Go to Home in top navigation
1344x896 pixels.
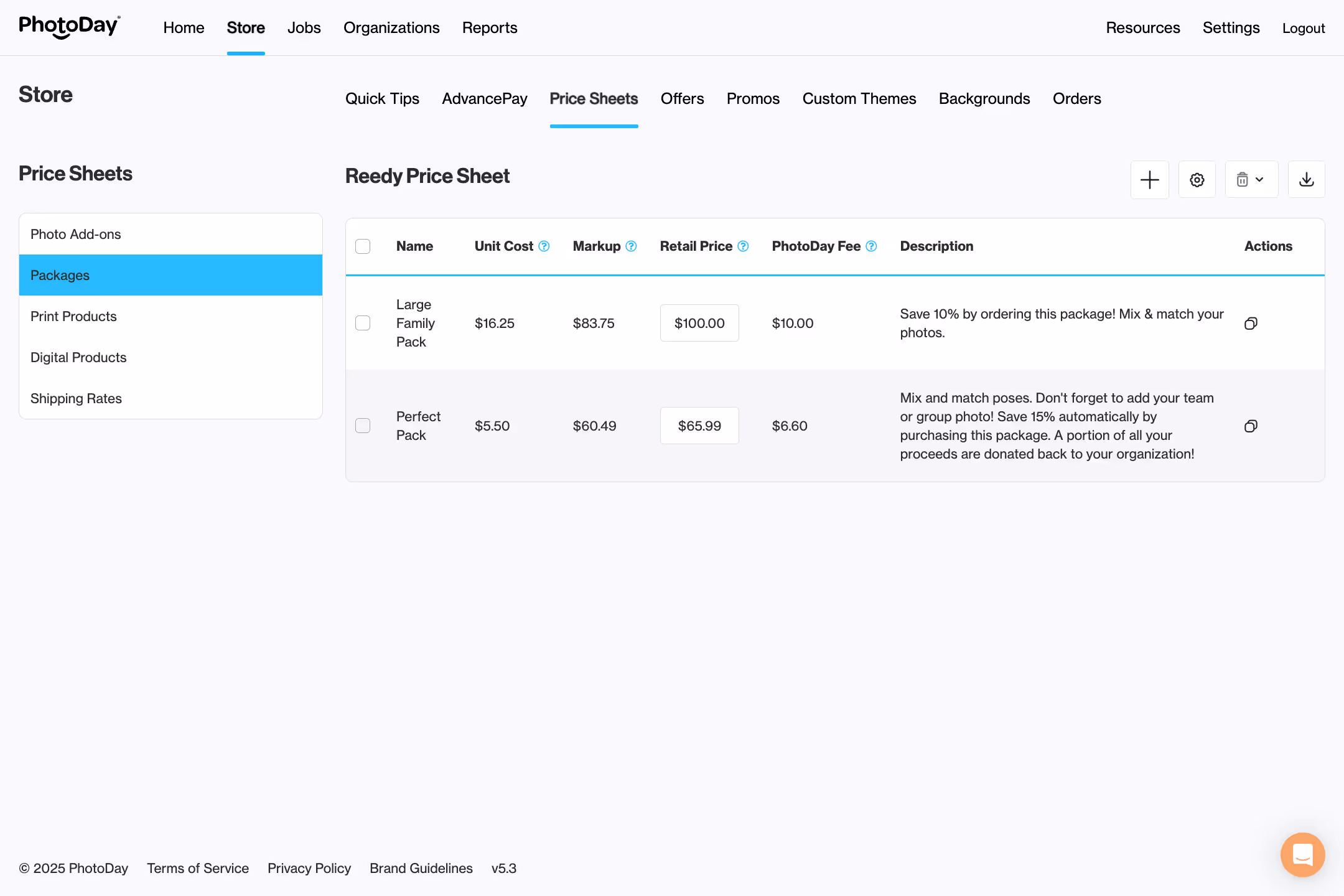(184, 27)
